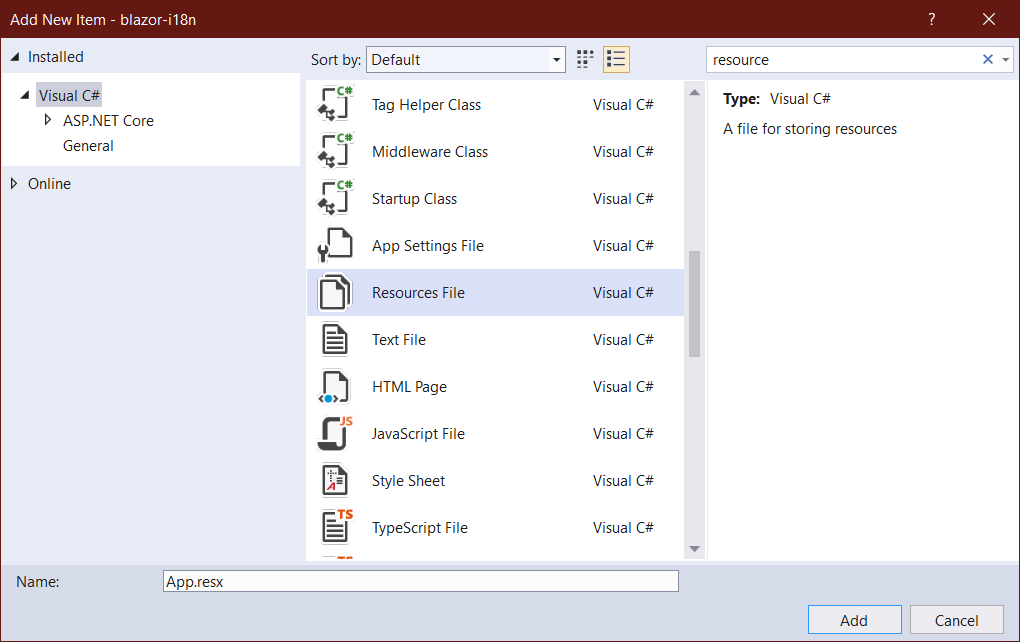Click the Startup Class icon
The image size is (1020, 642).
pyautogui.click(x=335, y=198)
